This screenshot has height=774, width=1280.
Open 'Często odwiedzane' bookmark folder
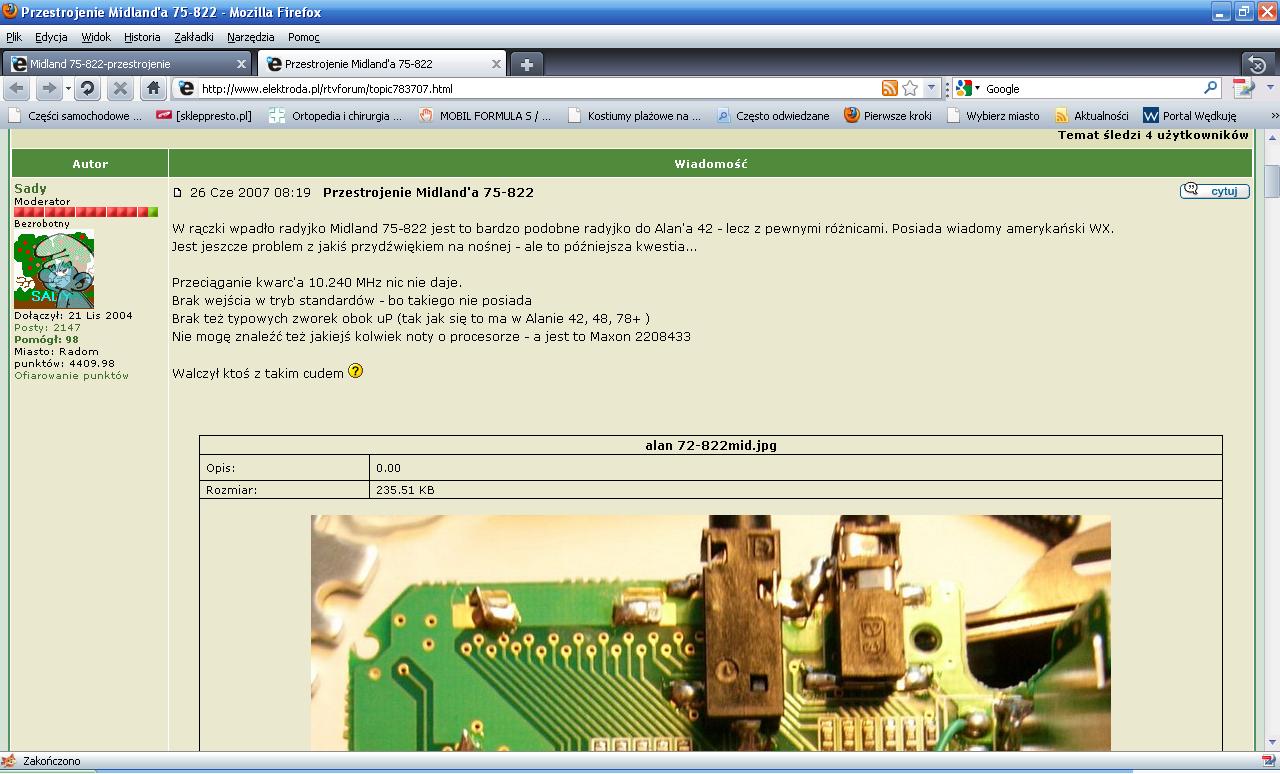click(773, 116)
